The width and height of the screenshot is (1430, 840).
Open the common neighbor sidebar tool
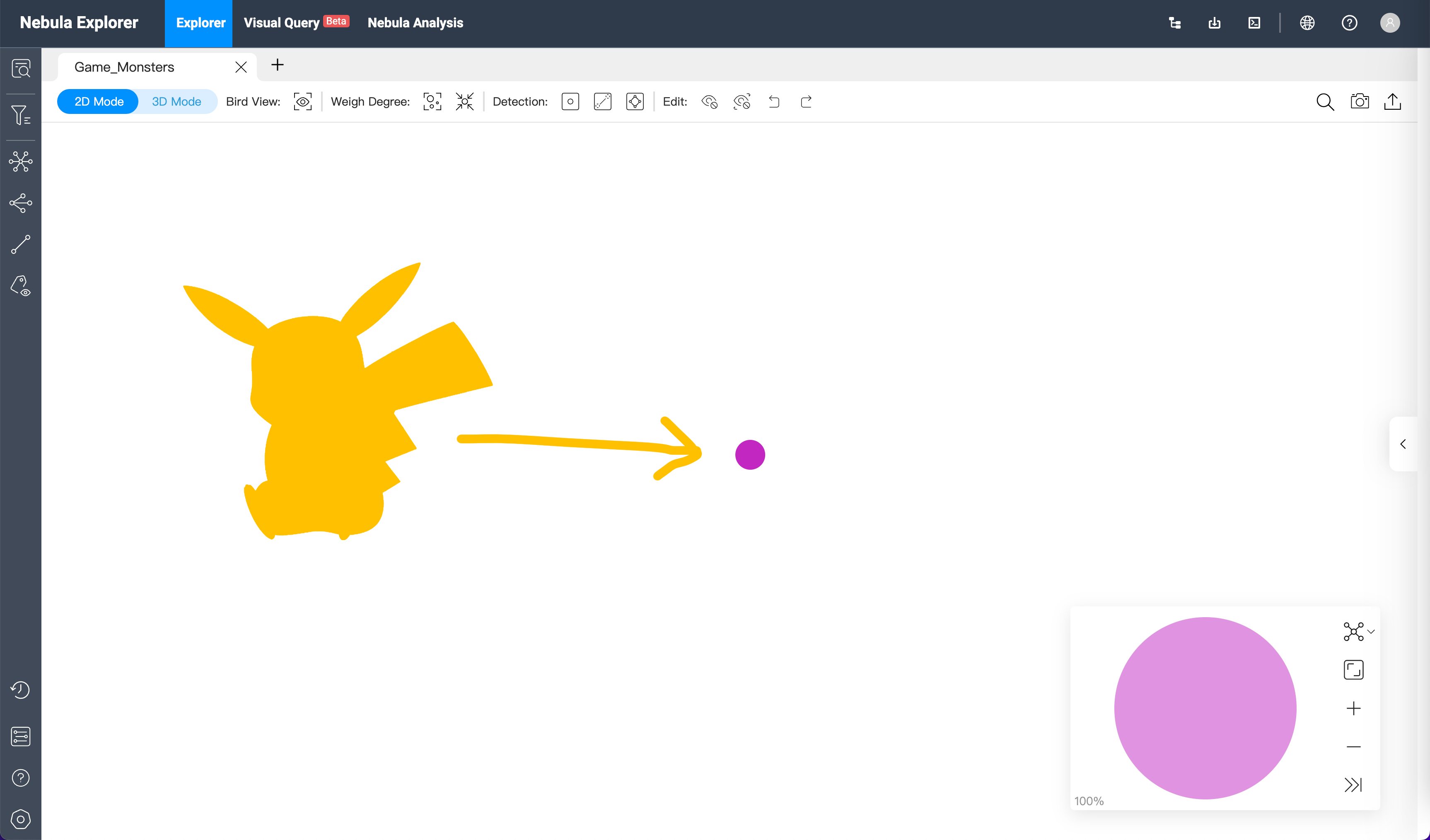point(21,203)
